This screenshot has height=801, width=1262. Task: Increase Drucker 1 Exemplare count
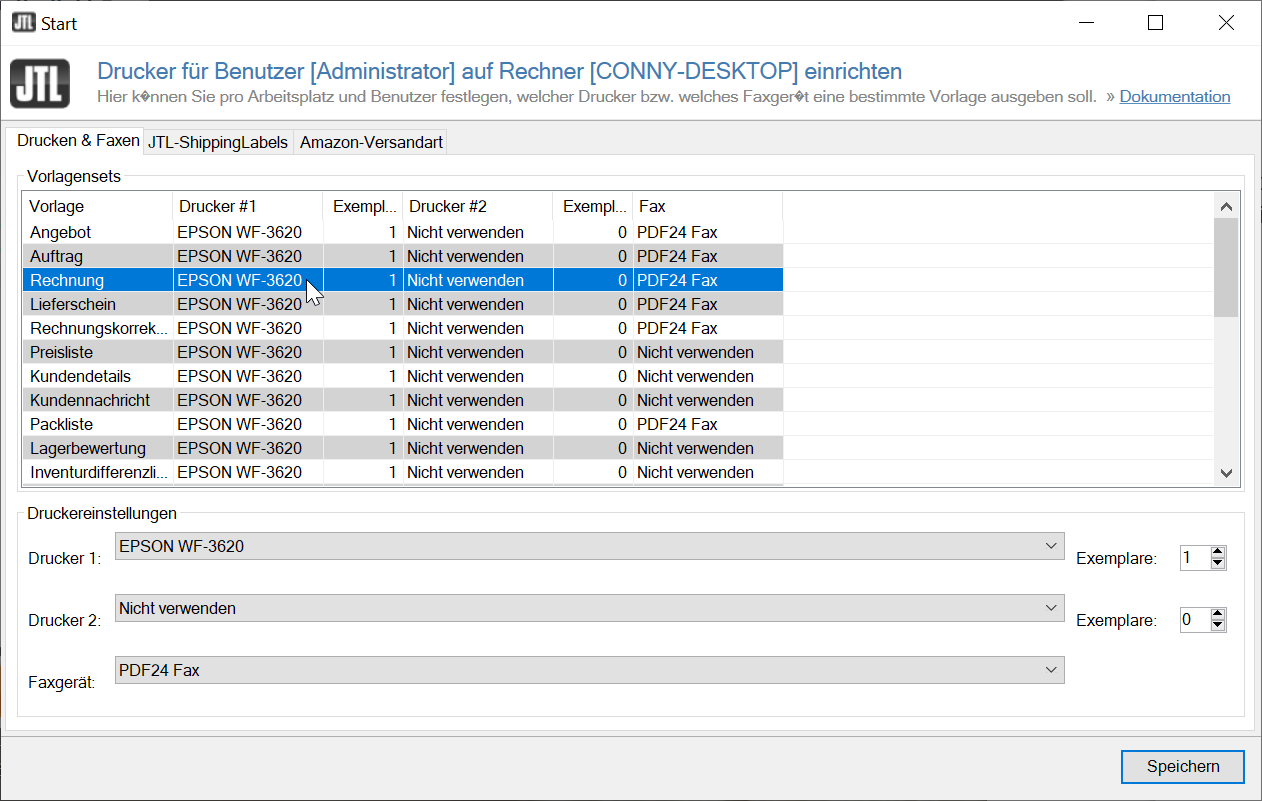click(x=1217, y=552)
